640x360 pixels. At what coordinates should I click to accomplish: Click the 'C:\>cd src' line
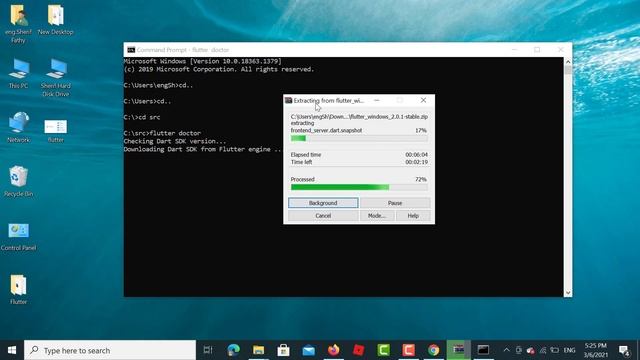coord(142,117)
